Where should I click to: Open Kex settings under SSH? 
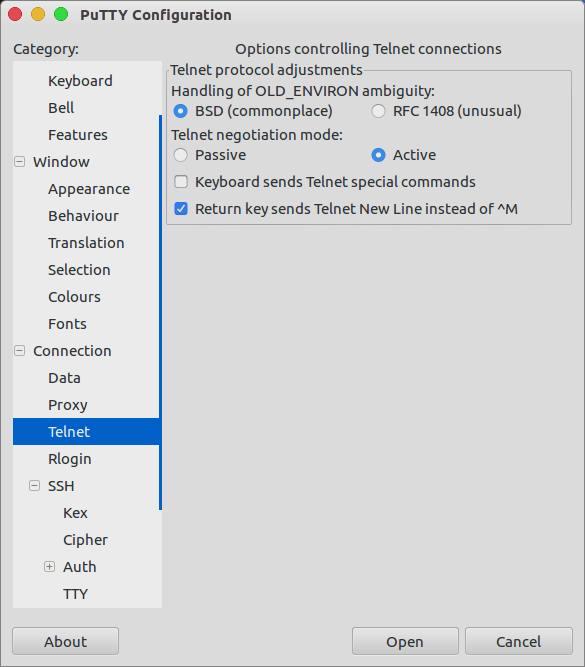pyautogui.click(x=75, y=513)
